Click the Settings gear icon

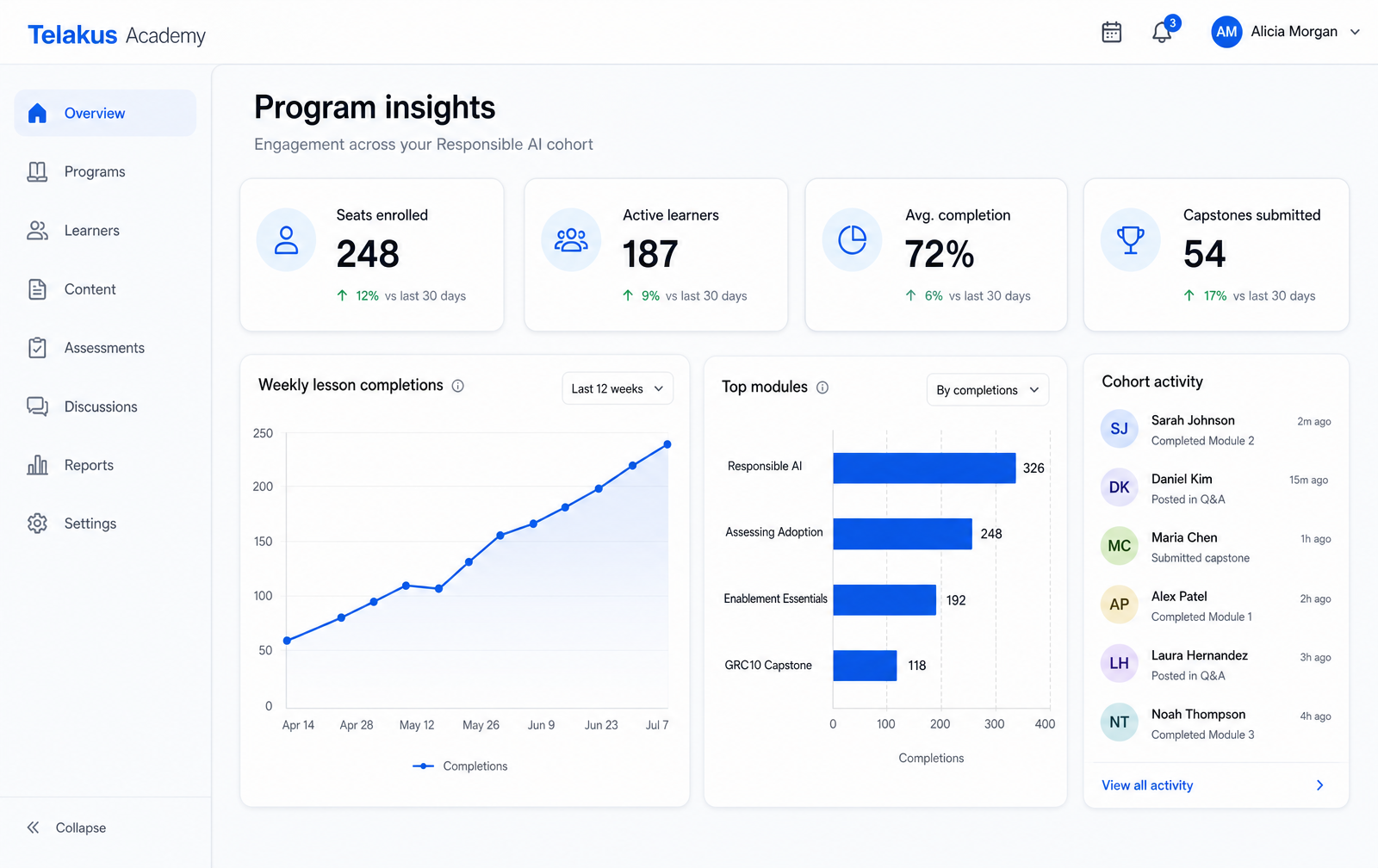(37, 524)
